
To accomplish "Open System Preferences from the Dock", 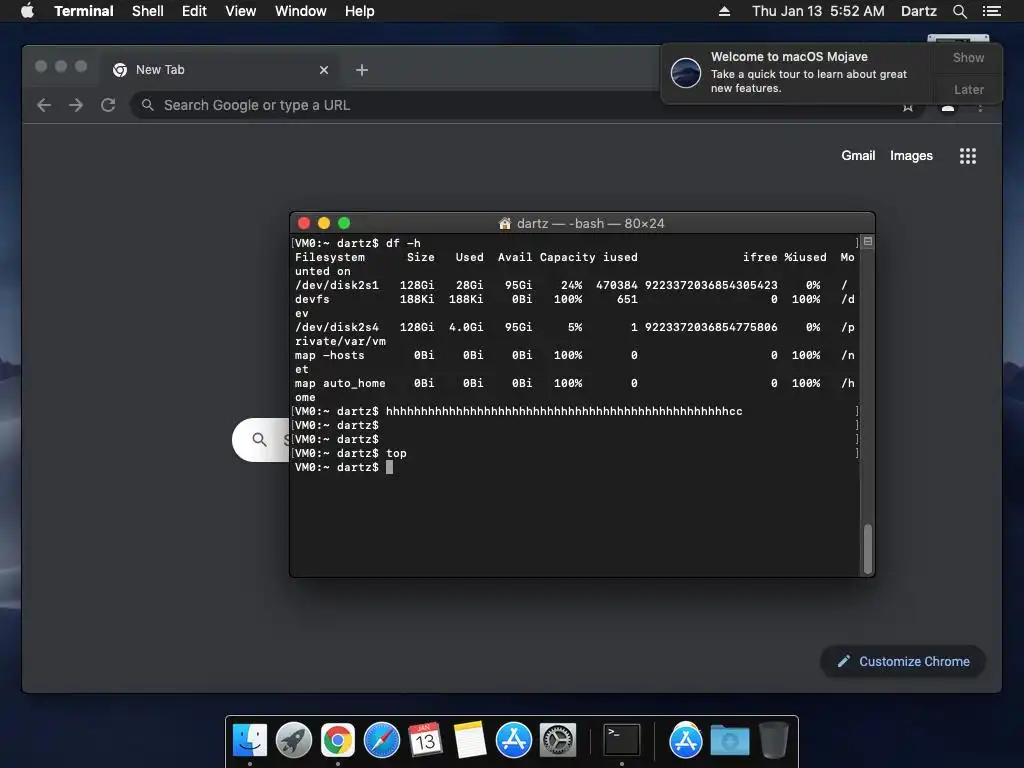I will (557, 740).
